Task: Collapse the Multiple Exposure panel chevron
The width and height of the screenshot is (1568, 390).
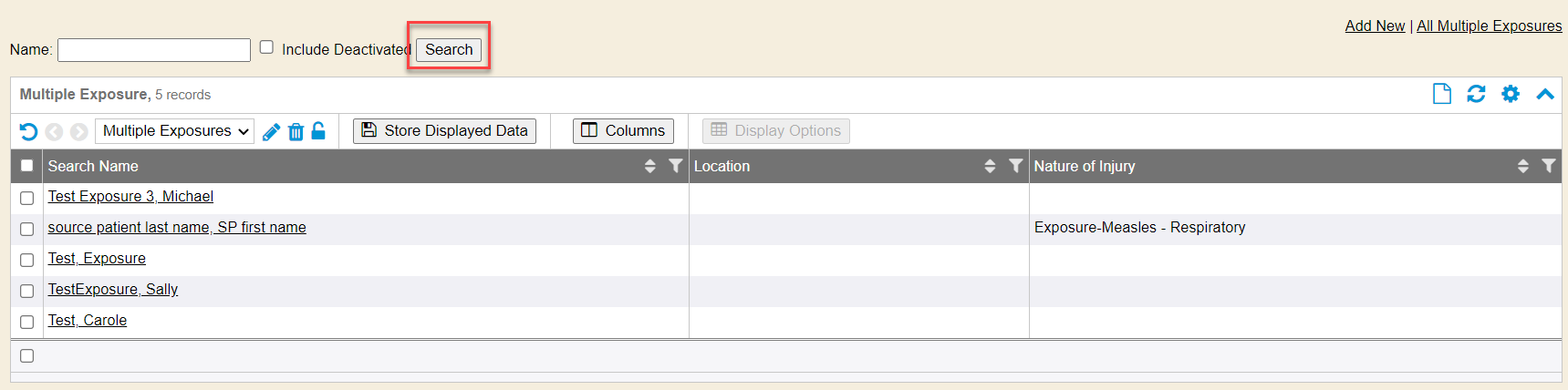Action: point(1545,94)
